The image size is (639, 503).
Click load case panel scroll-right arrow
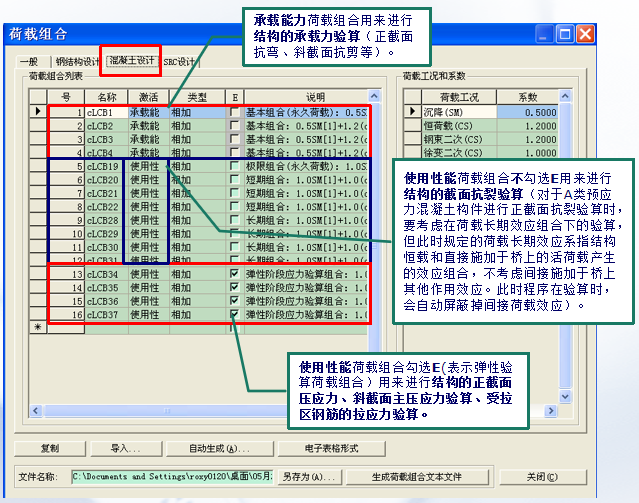tap(551, 410)
